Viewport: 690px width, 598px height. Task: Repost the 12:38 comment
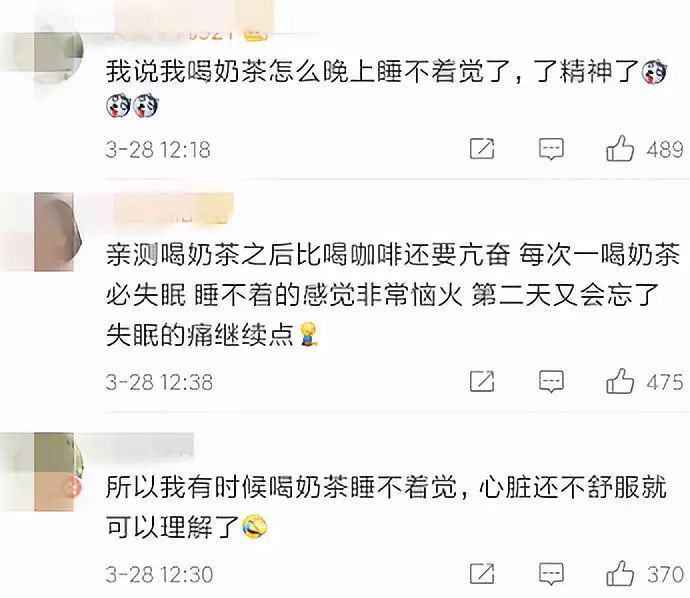click(x=482, y=381)
